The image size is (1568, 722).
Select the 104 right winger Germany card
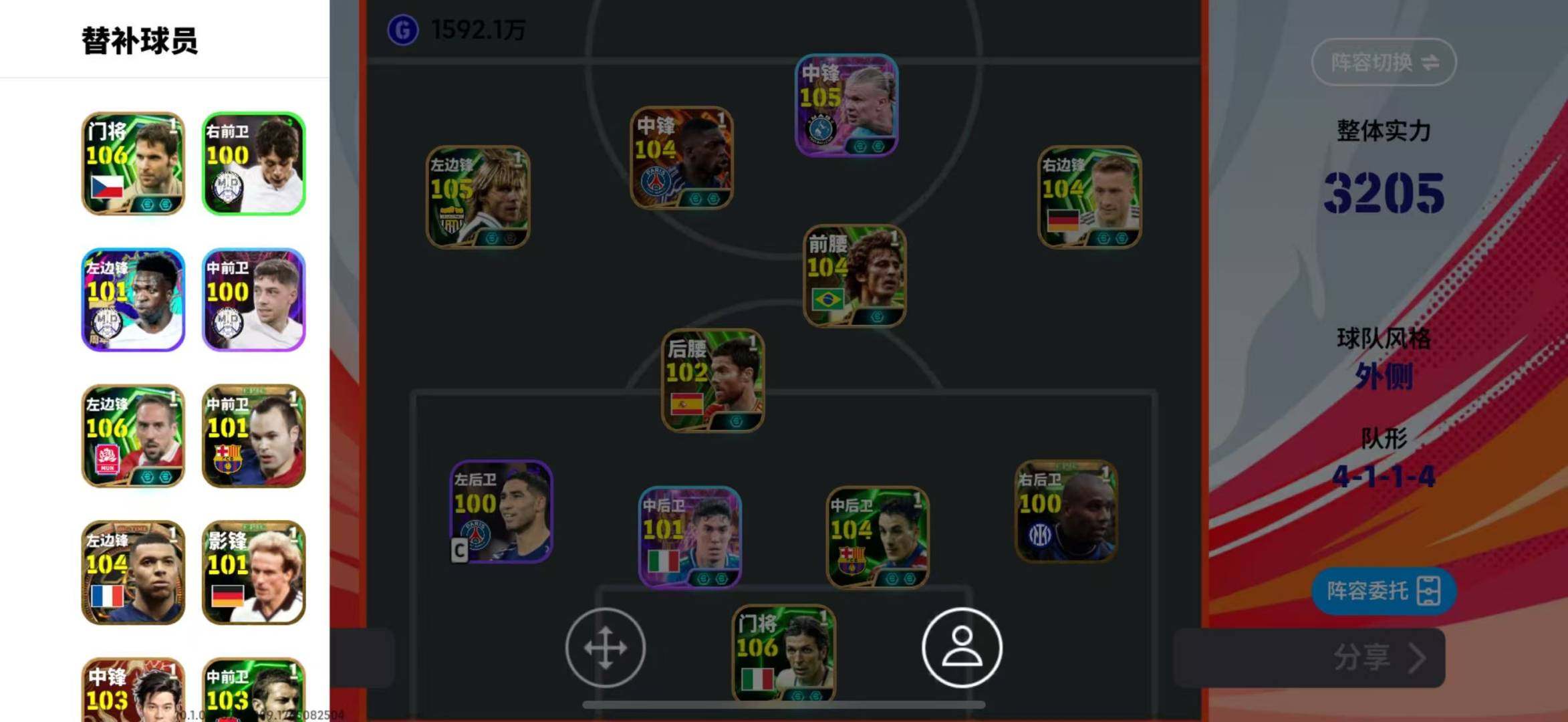coord(1089,197)
